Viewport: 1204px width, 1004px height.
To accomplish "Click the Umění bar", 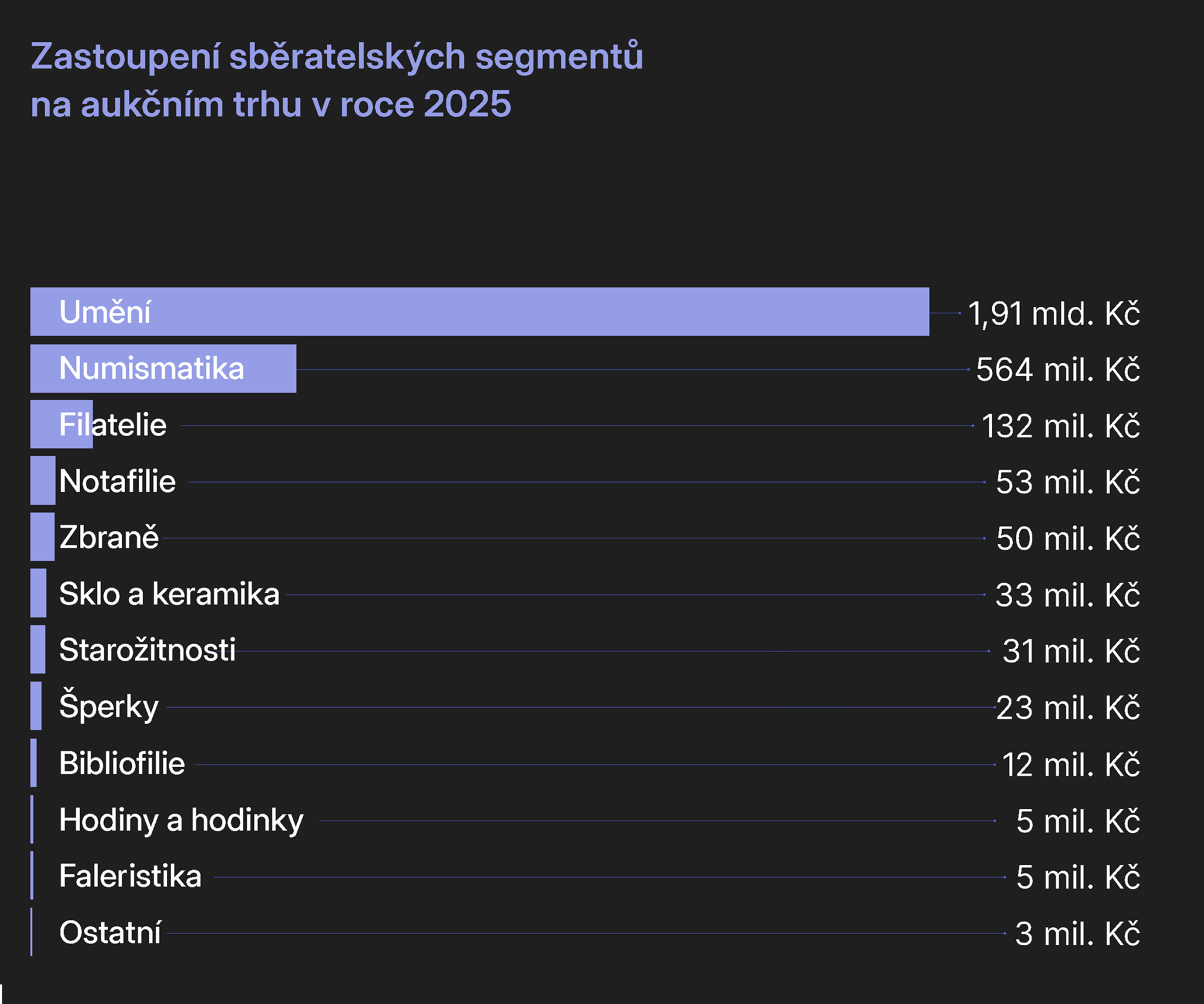I will [x=479, y=312].
